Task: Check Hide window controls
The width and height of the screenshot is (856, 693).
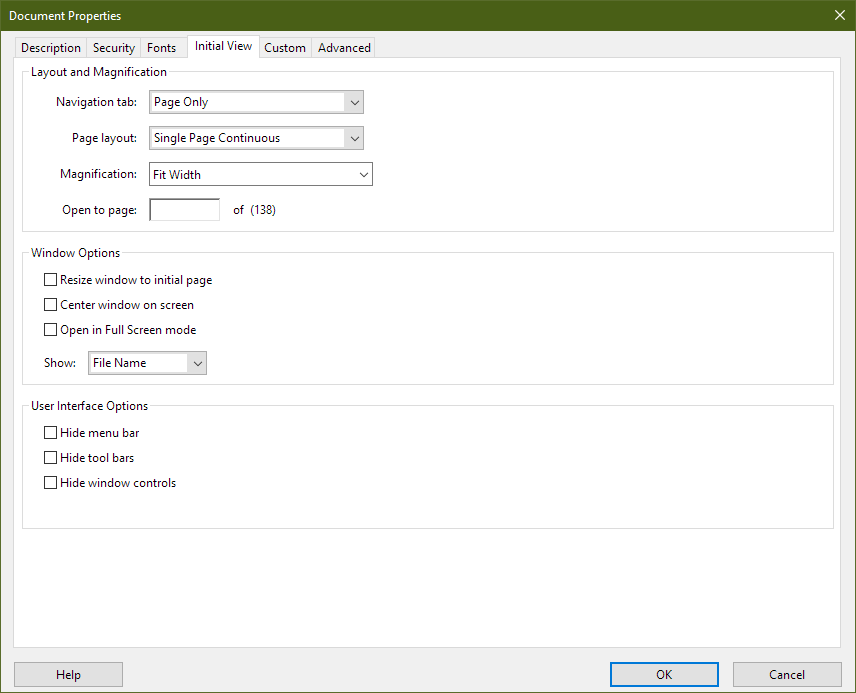Action: point(51,483)
